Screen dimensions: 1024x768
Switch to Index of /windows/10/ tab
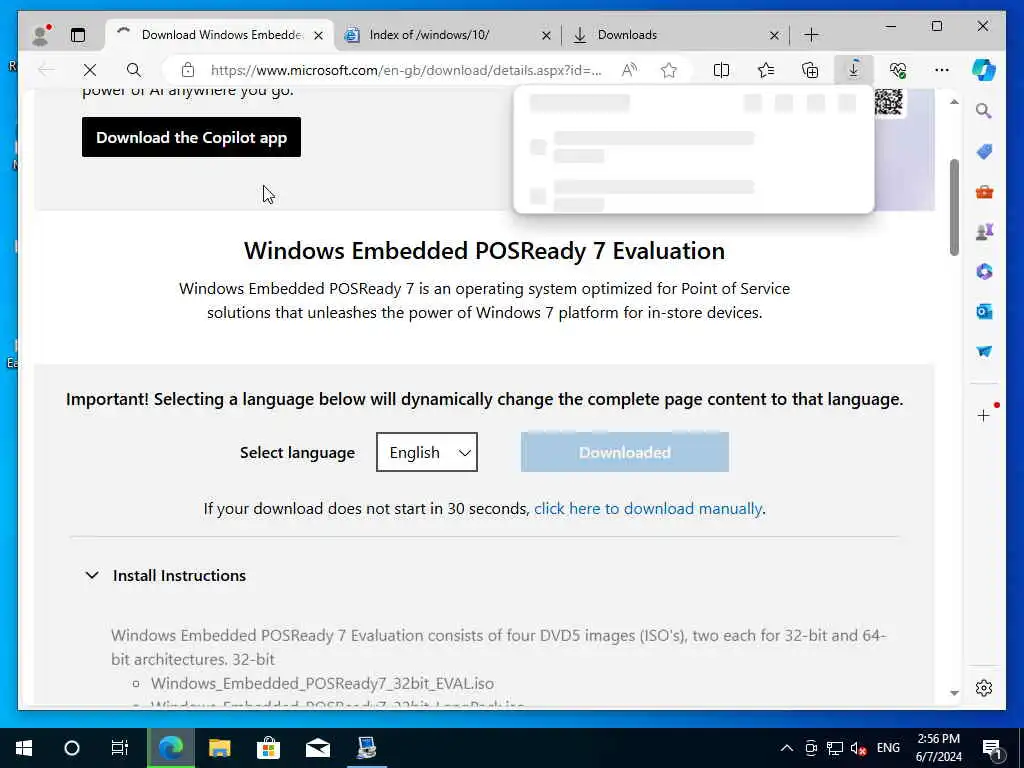447,35
